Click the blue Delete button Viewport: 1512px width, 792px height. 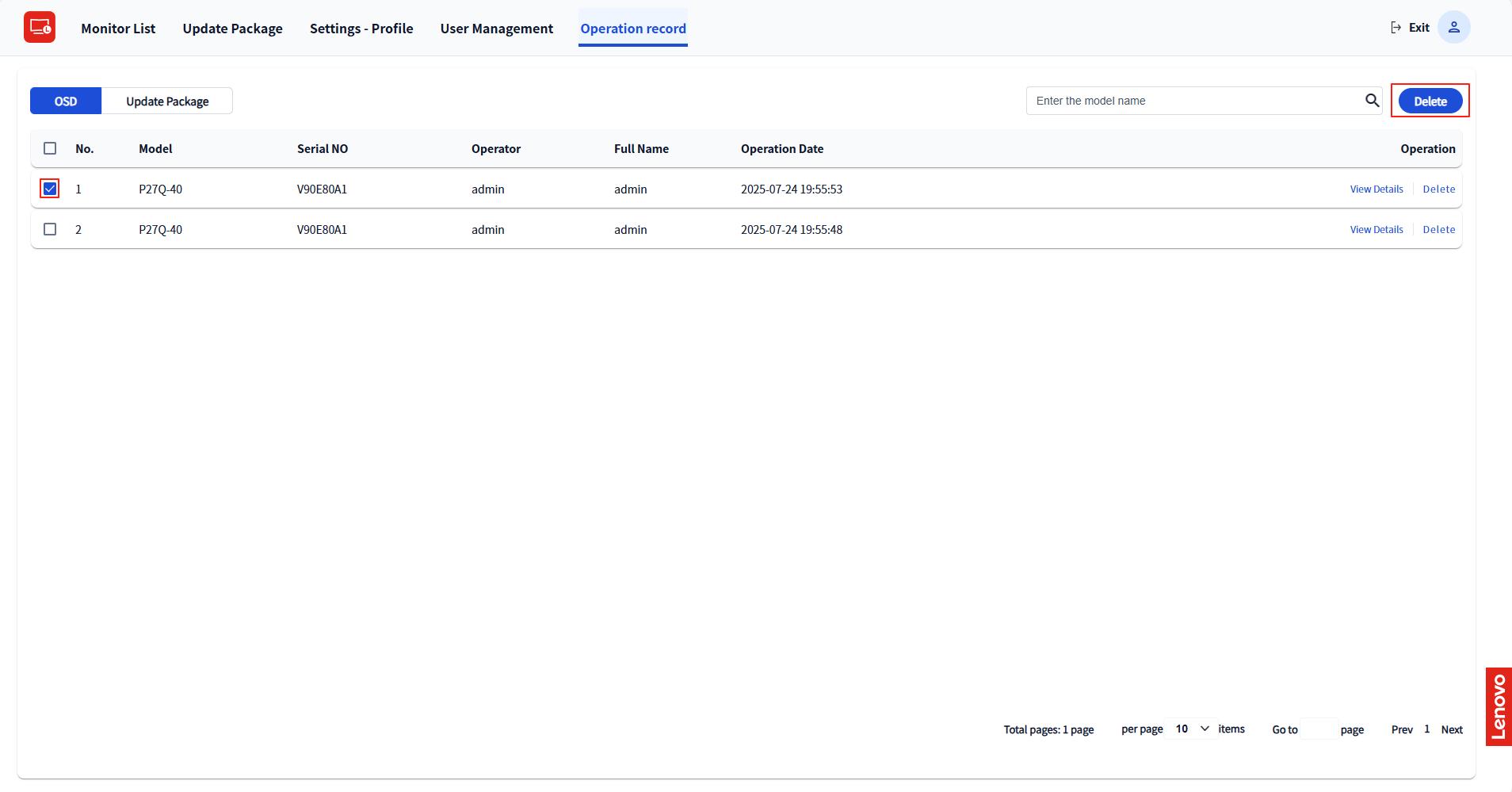(1430, 101)
